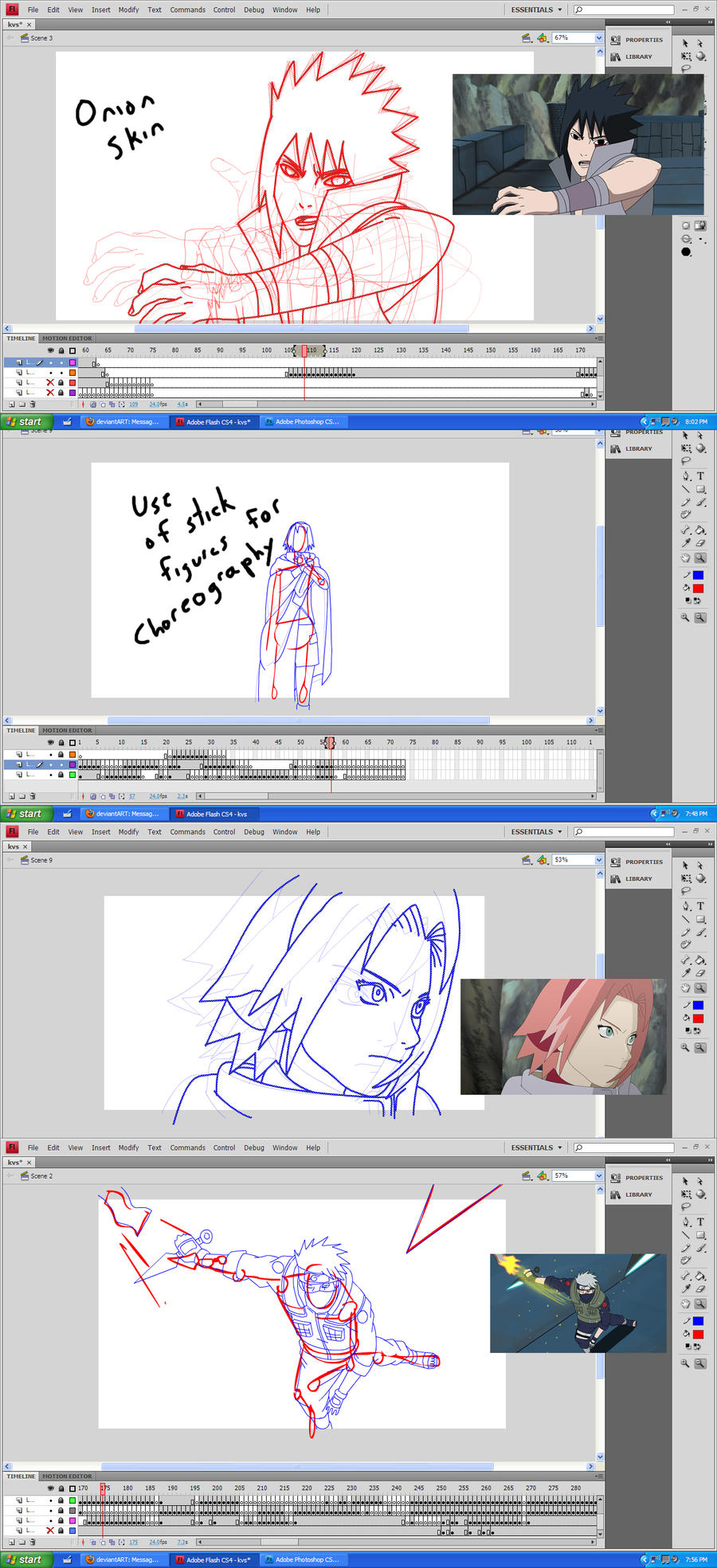Select the Pen tool in the stick-figure choreography window

pyautogui.click(x=686, y=476)
